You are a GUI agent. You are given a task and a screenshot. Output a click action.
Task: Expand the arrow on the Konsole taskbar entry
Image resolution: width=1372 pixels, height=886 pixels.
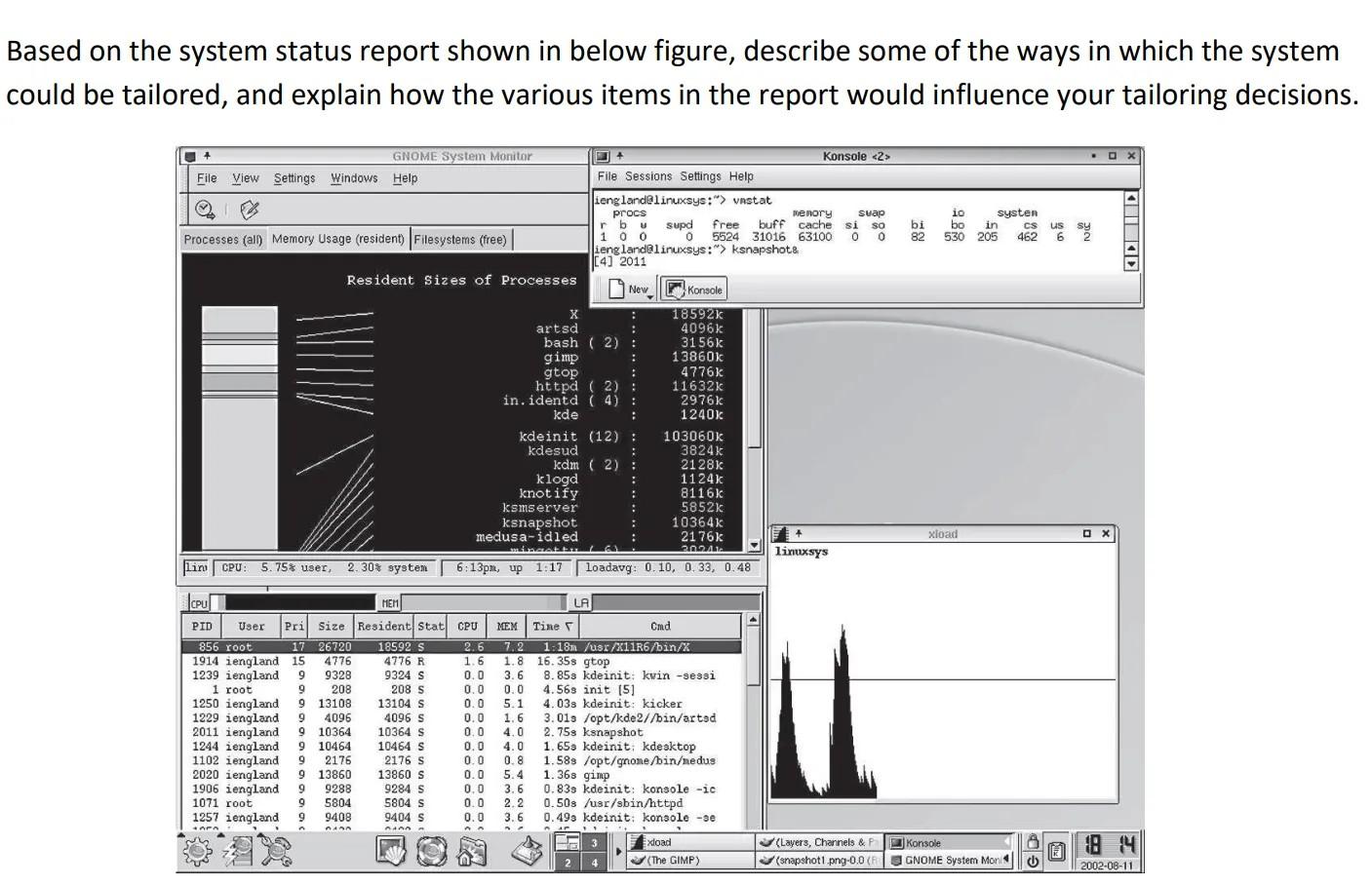click(1004, 842)
